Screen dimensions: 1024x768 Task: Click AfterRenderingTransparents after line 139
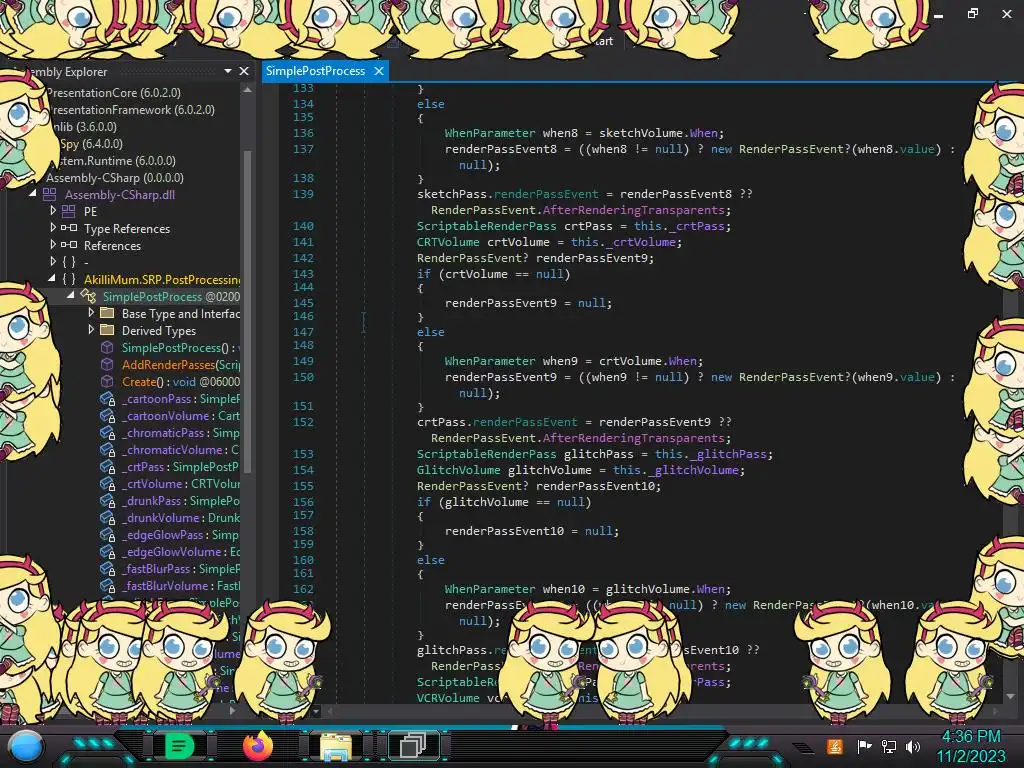coord(633,210)
